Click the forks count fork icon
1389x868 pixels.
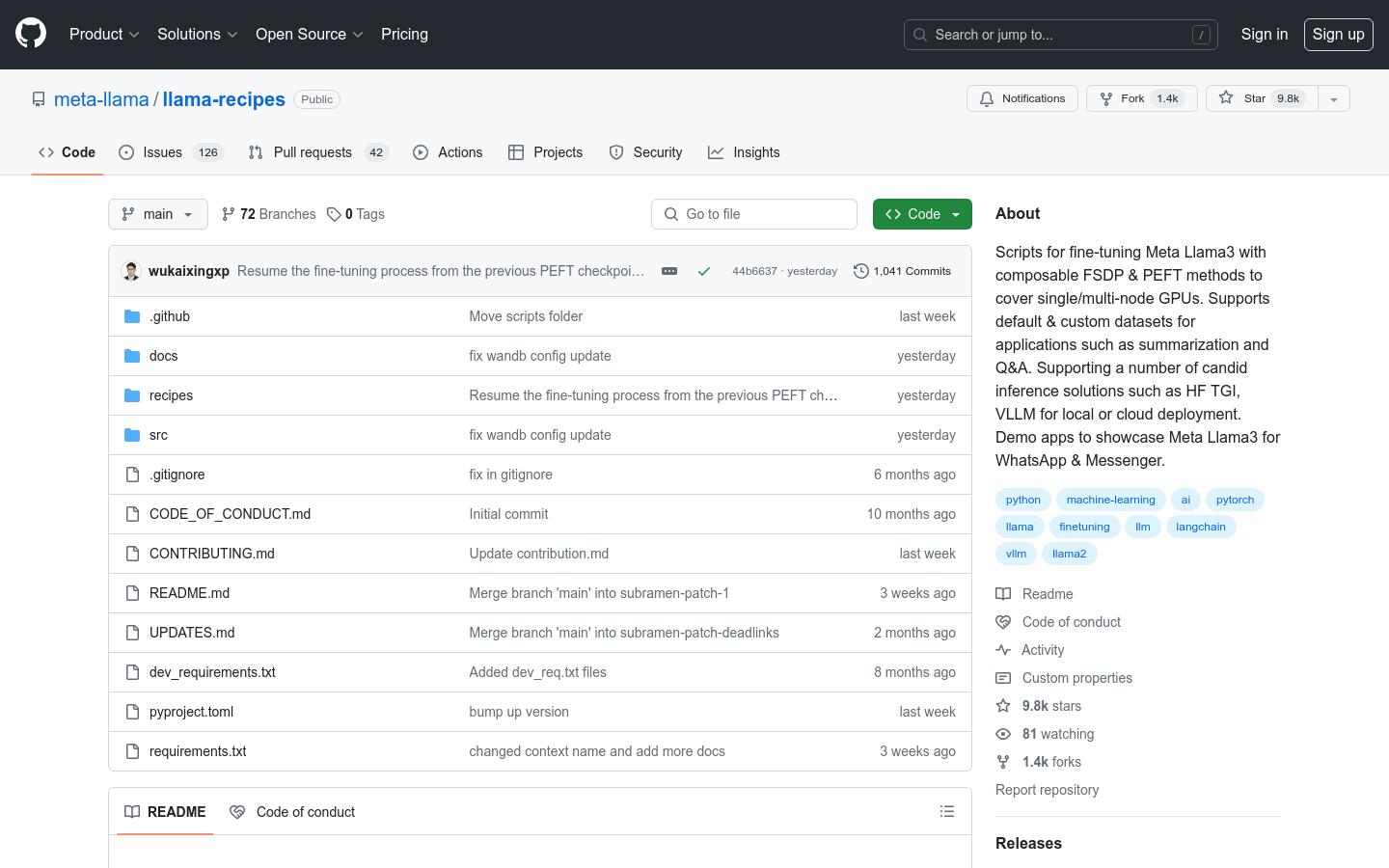[x=1003, y=762]
